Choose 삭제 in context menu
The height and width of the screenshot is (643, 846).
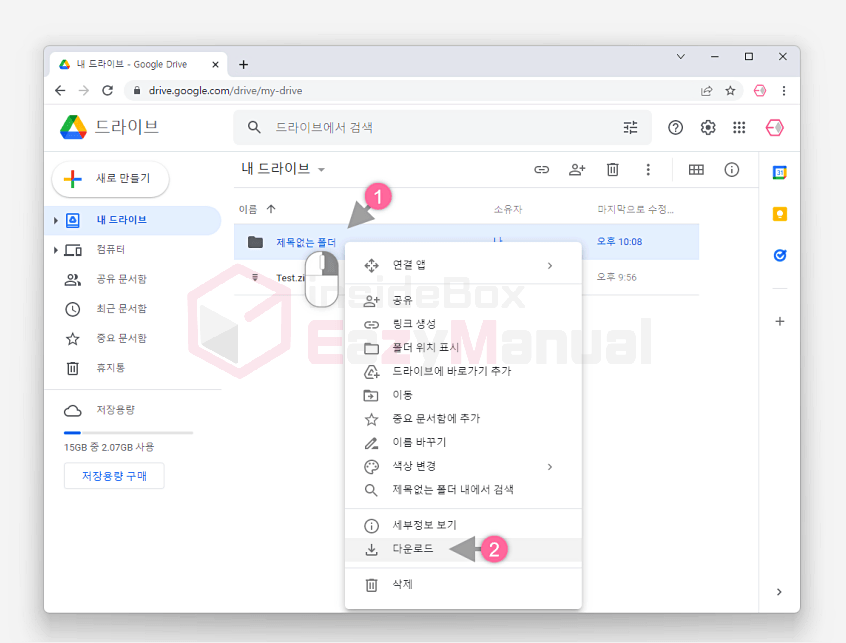(463, 585)
